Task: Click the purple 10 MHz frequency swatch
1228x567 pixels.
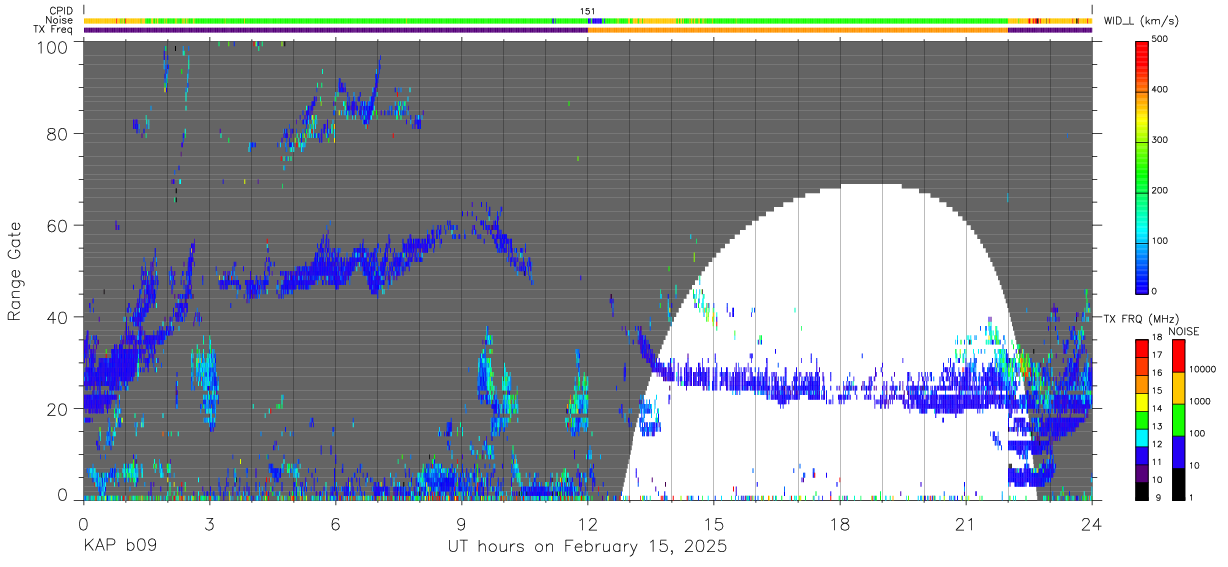Action: coord(1142,472)
